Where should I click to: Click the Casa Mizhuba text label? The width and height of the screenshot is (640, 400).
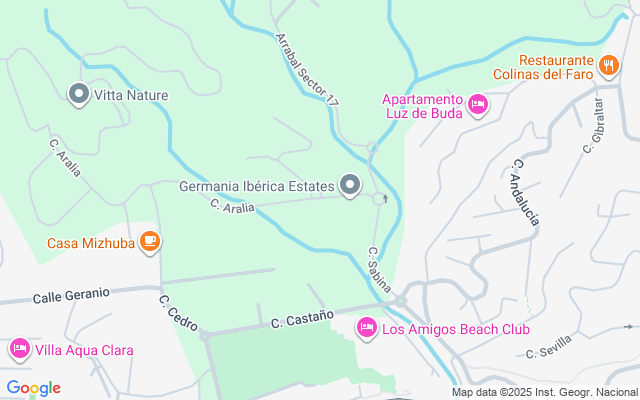pyautogui.click(x=91, y=243)
